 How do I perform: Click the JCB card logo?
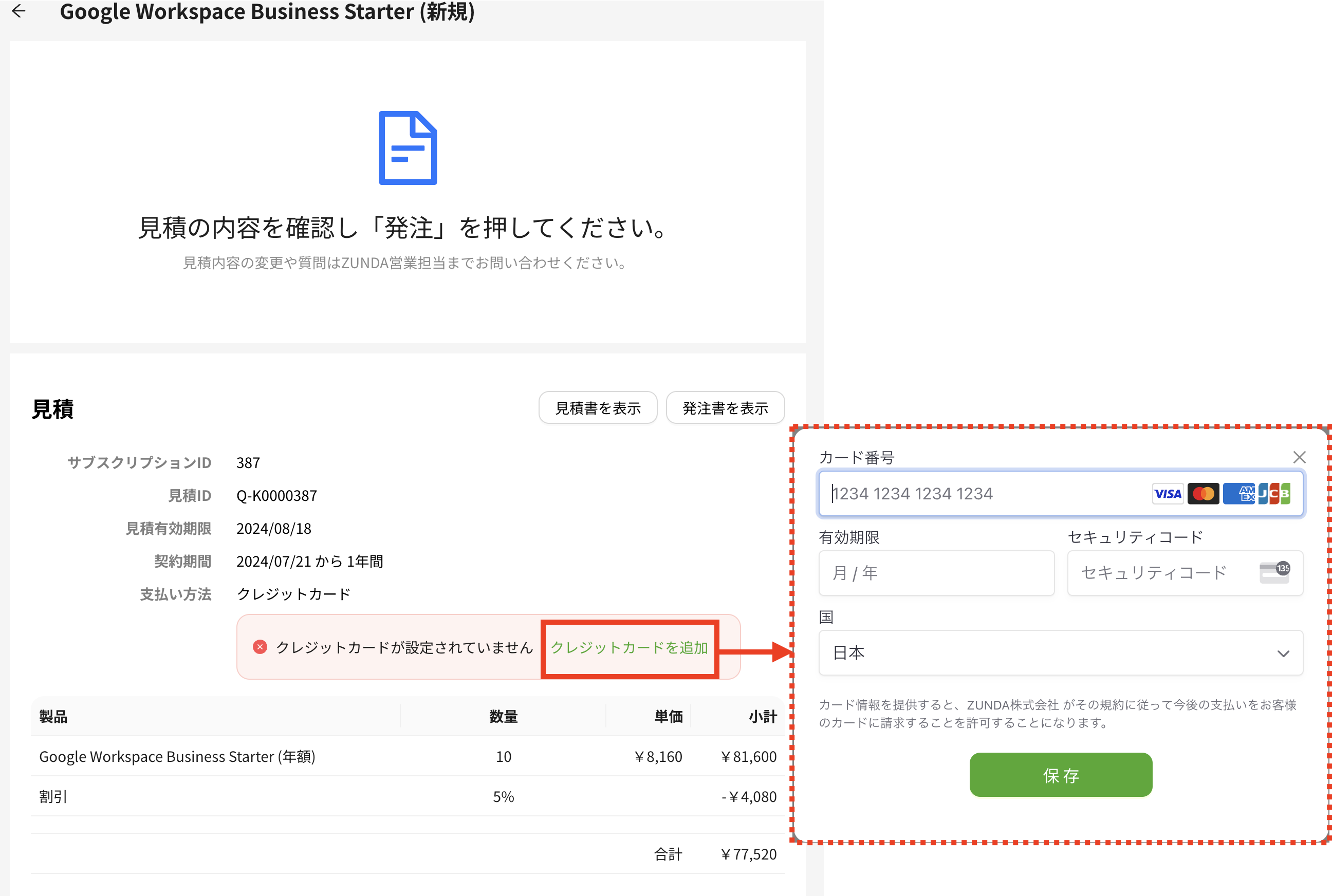click(1274, 494)
